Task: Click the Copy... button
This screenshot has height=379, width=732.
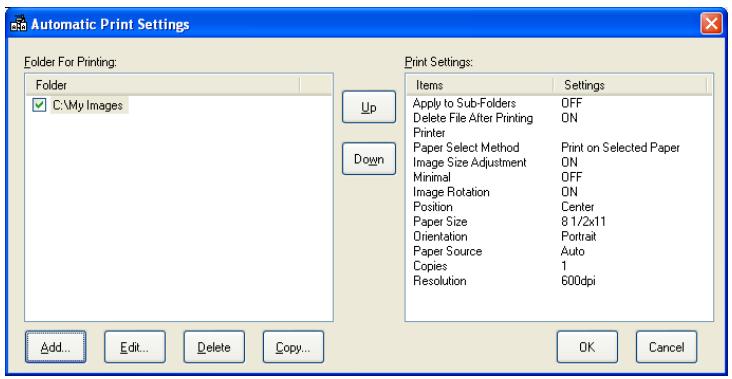Action: [293, 347]
